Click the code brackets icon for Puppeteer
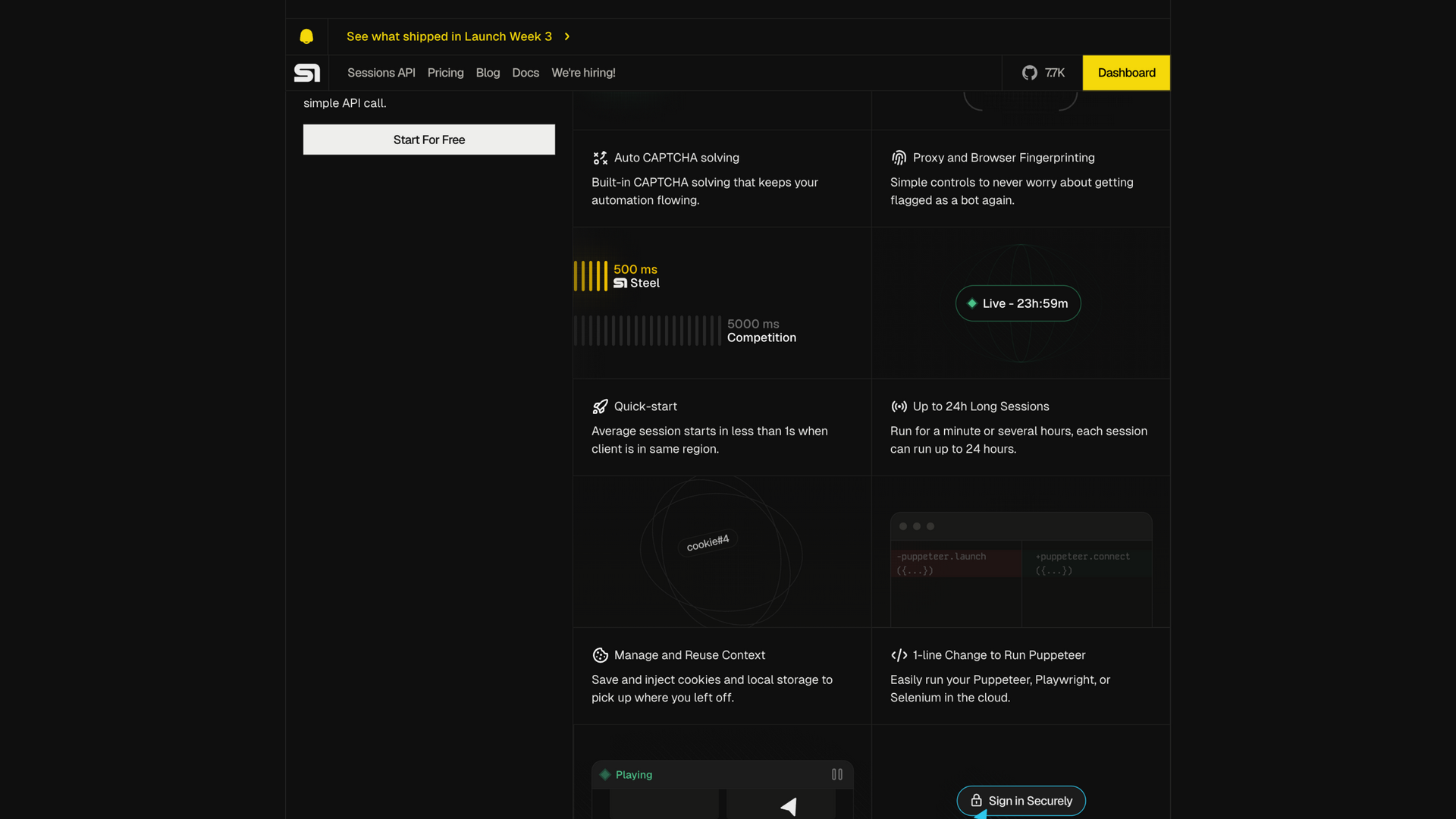1456x819 pixels. [x=899, y=655]
